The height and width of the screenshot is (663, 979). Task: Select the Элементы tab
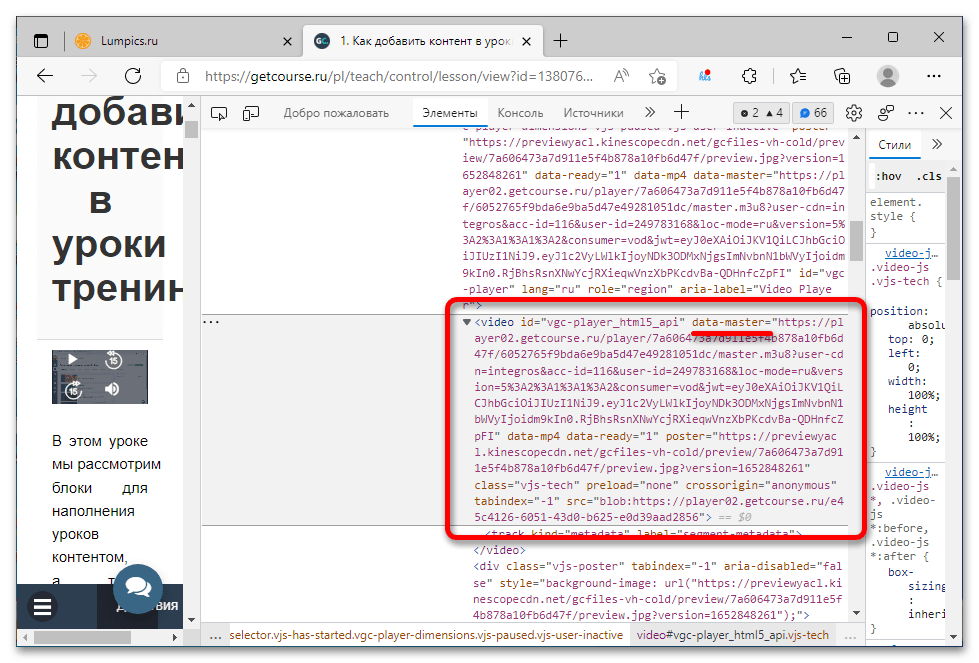click(450, 113)
